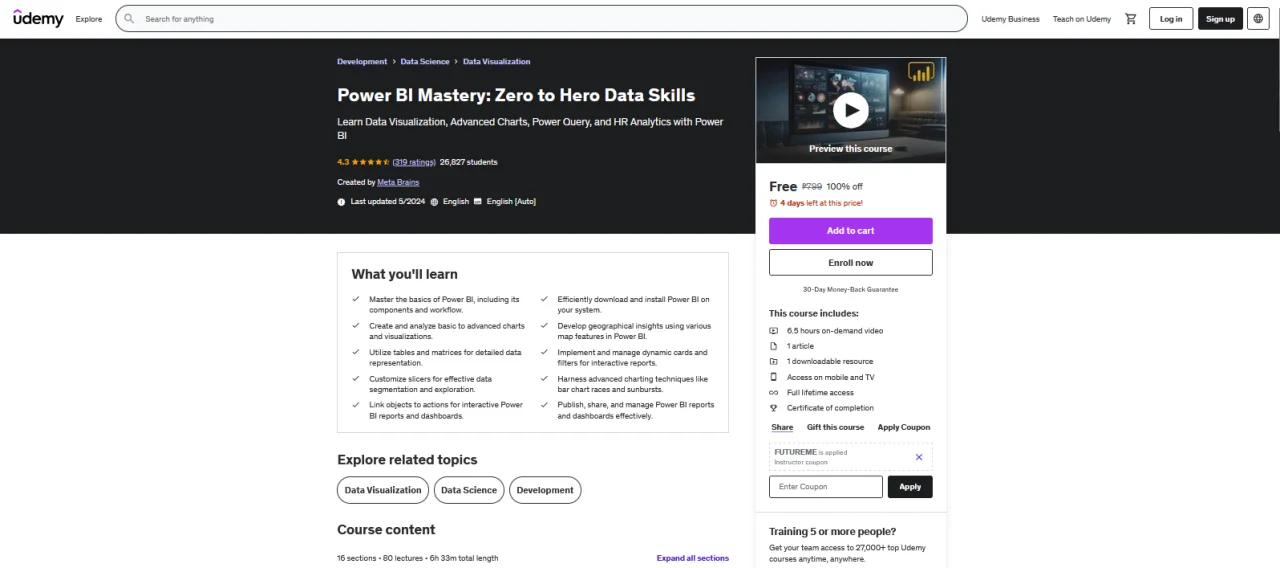Focus the Search for anything field
Image resolution: width=1280 pixels, height=568 pixels.
[x=541, y=18]
